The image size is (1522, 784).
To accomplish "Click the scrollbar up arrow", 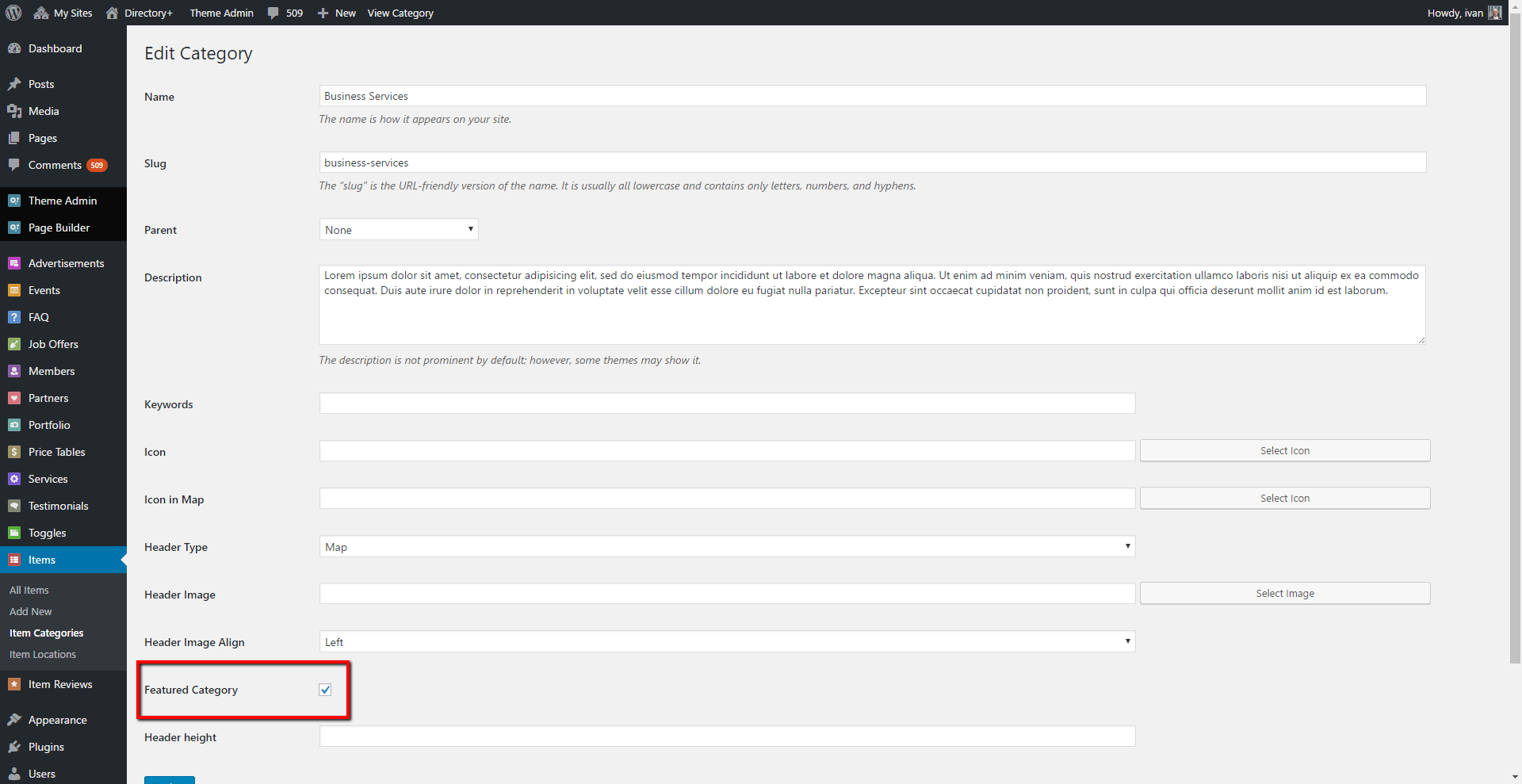I will point(1515,6).
